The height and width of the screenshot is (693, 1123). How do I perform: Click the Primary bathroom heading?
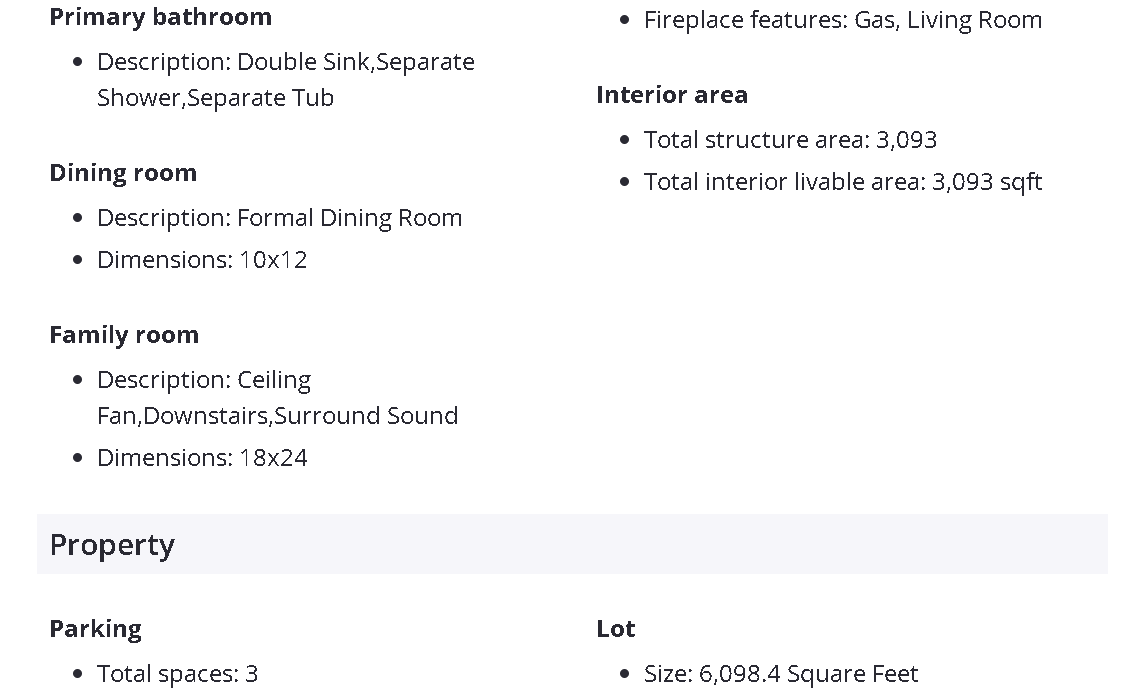tap(160, 17)
